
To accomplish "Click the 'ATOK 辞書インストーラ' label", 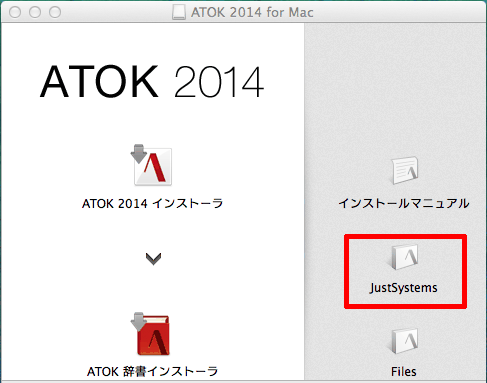I will coord(152,371).
